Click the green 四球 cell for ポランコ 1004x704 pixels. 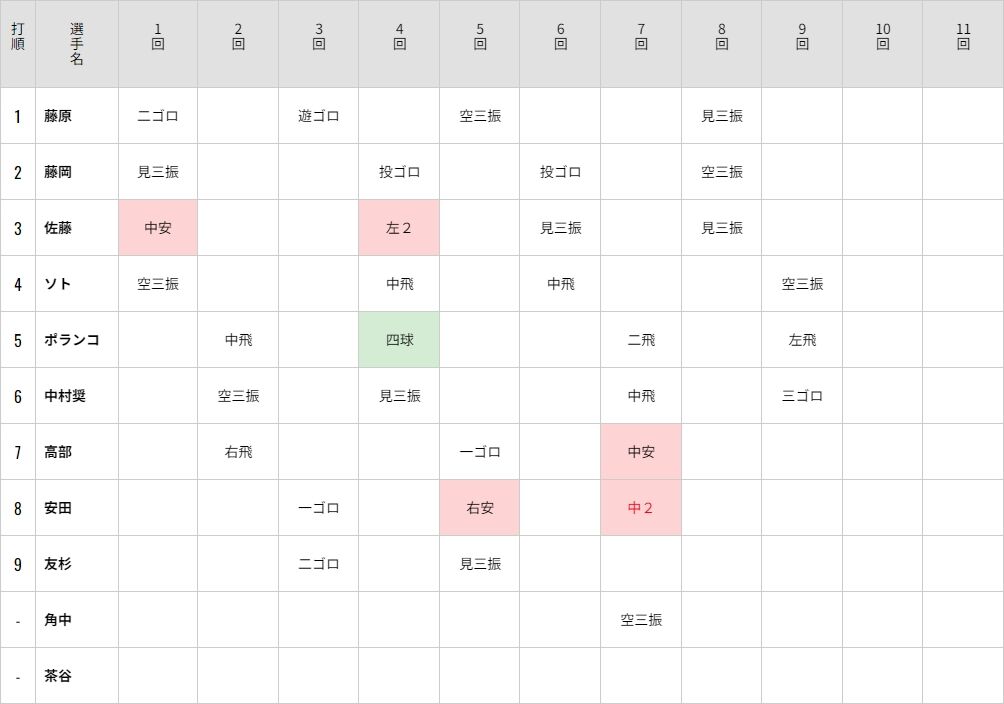pos(399,340)
